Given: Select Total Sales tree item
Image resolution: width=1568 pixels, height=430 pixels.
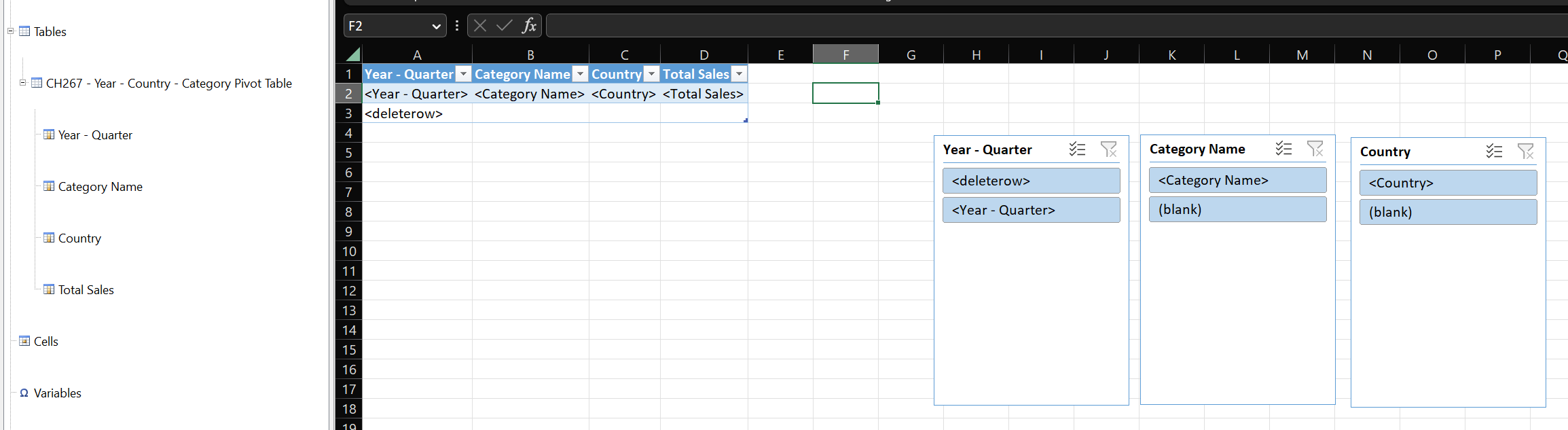Looking at the screenshot, I should tap(86, 289).
